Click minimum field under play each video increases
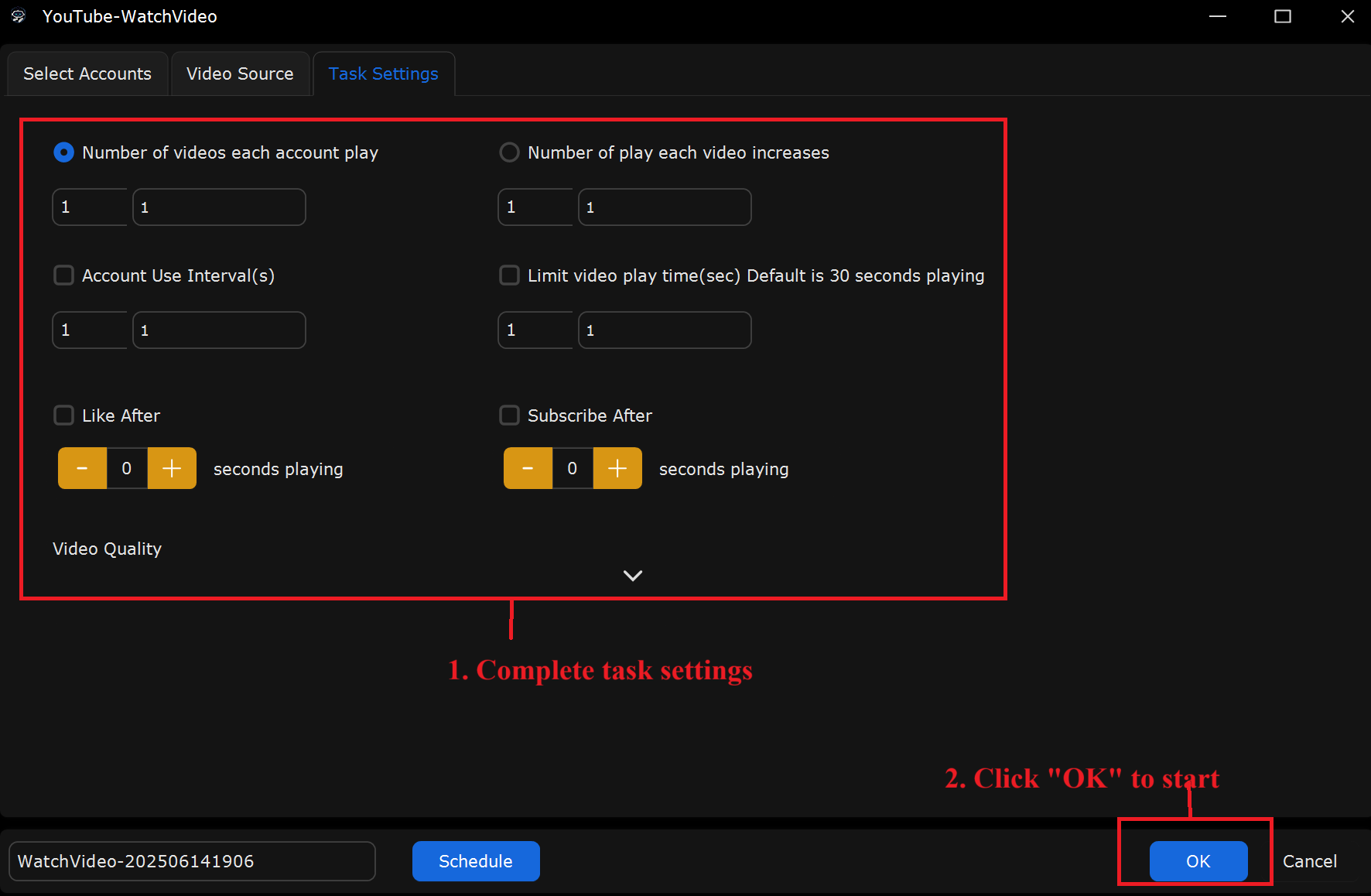The height and width of the screenshot is (896, 1371). pyautogui.click(x=535, y=207)
